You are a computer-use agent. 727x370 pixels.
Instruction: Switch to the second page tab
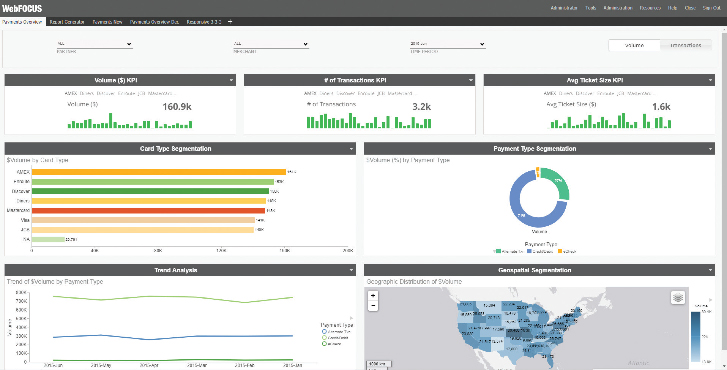(67, 22)
